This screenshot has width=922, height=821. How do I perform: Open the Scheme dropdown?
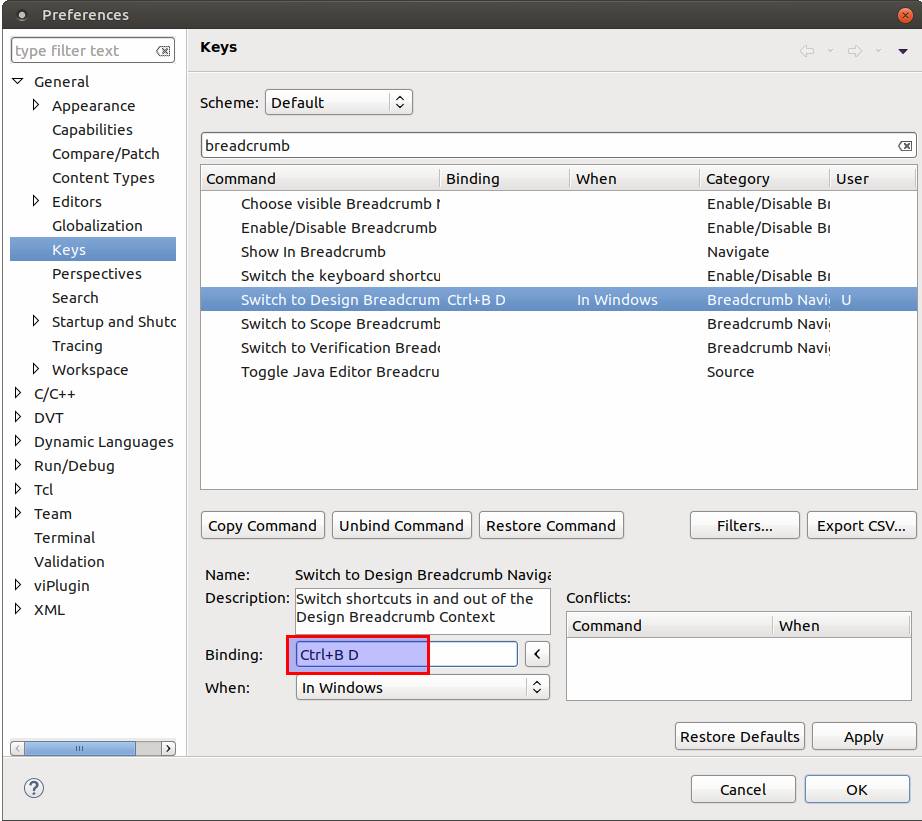338,102
